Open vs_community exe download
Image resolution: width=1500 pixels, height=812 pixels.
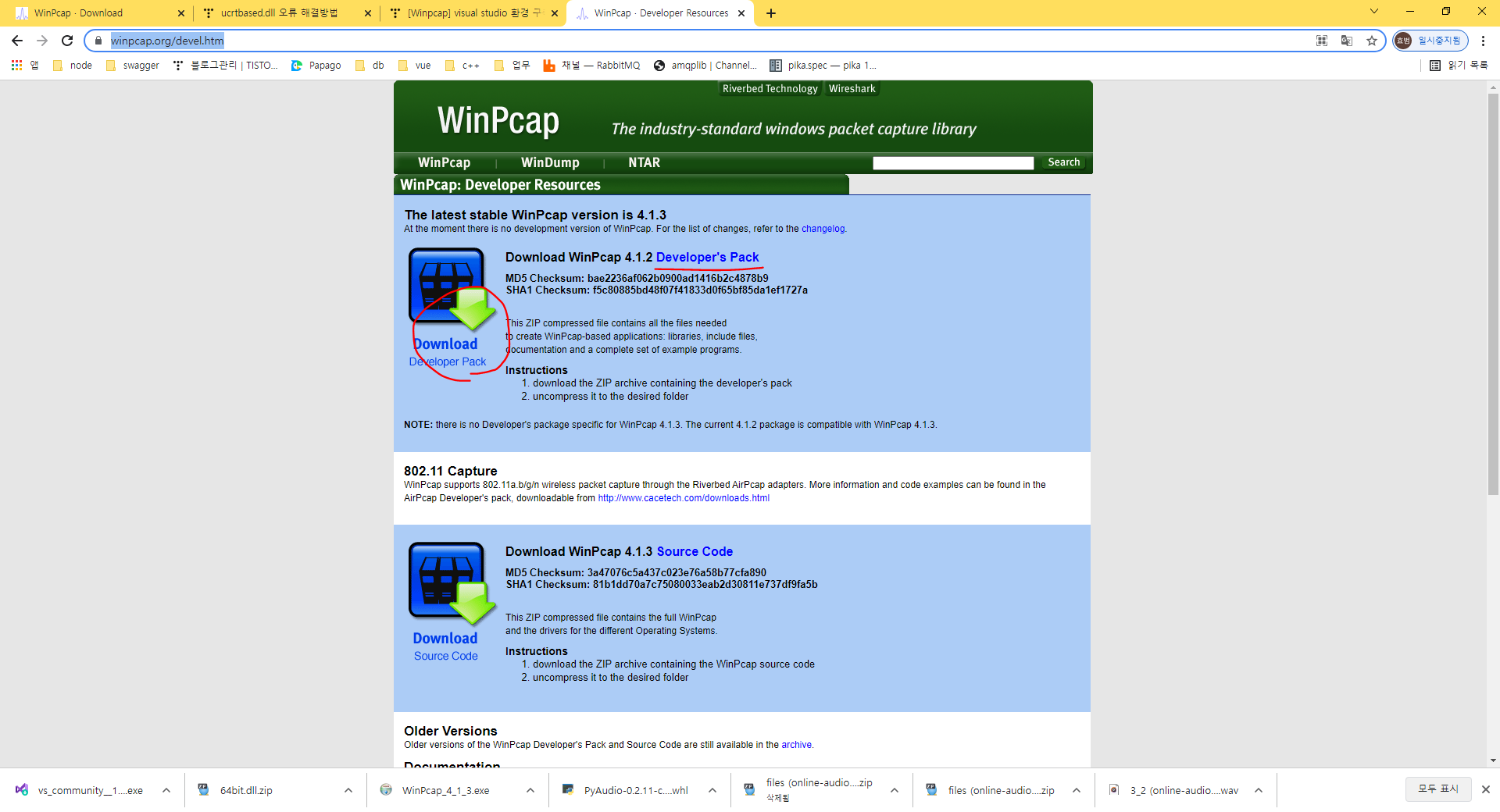(80, 790)
